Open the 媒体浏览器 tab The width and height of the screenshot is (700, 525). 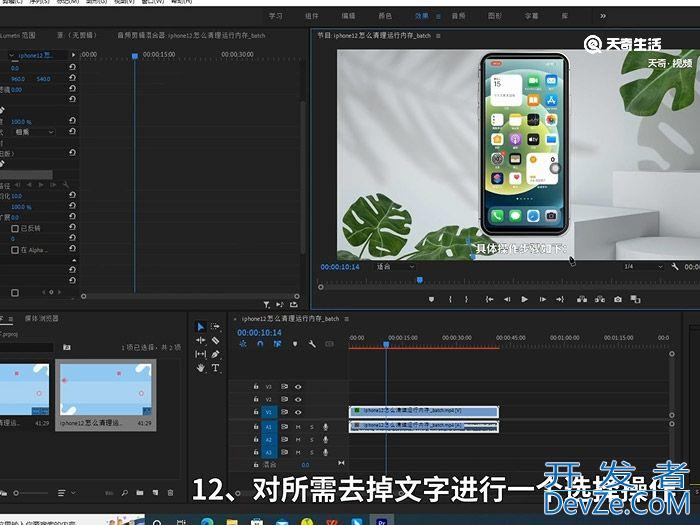[42, 318]
